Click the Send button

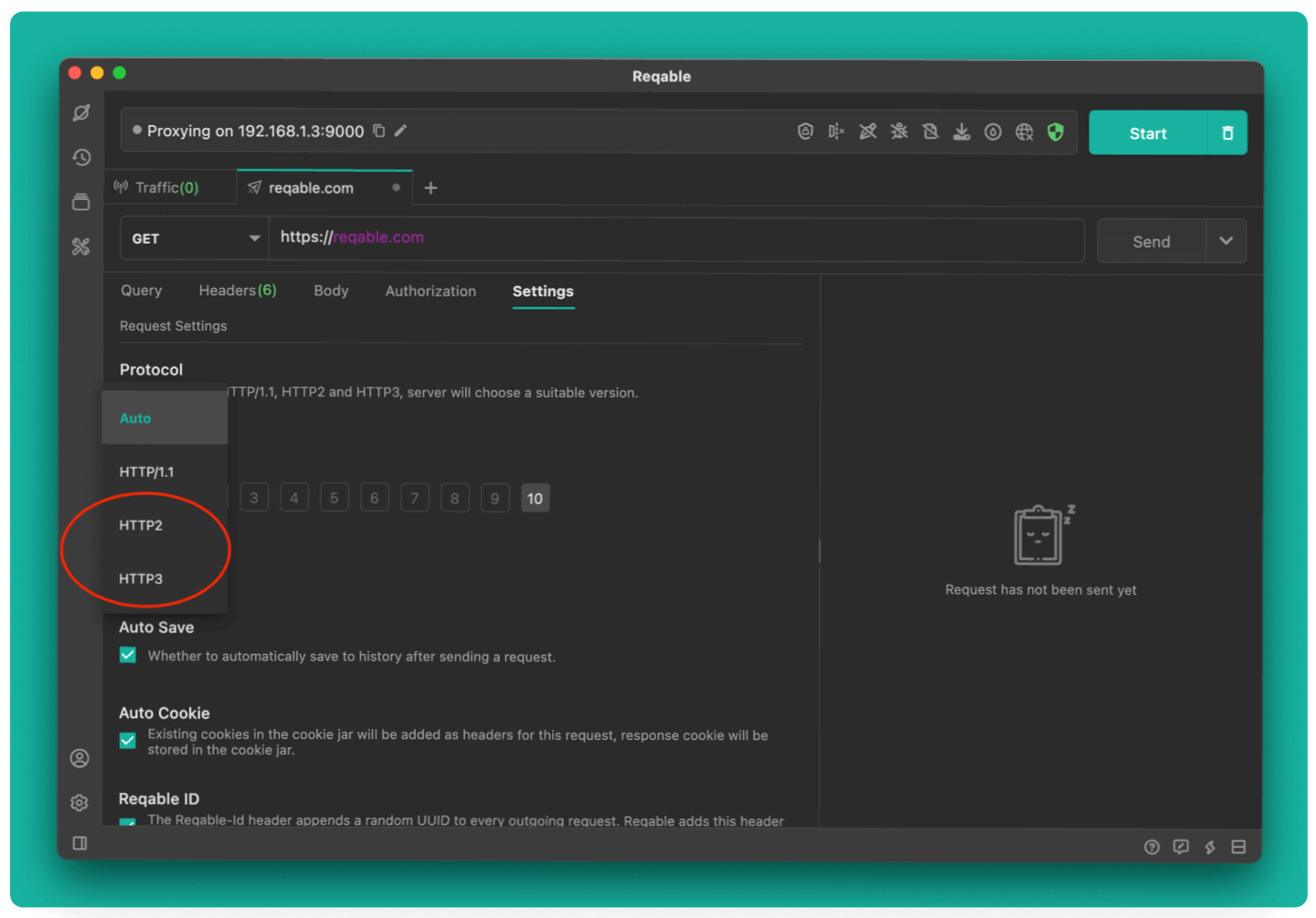coord(1151,241)
